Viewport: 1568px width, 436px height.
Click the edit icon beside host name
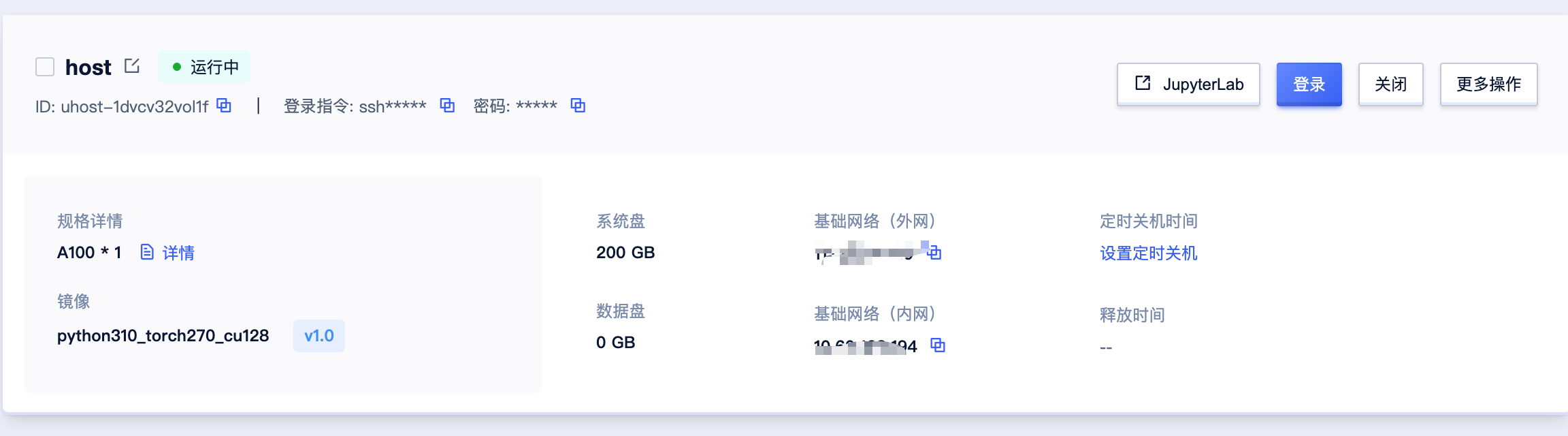(x=132, y=66)
